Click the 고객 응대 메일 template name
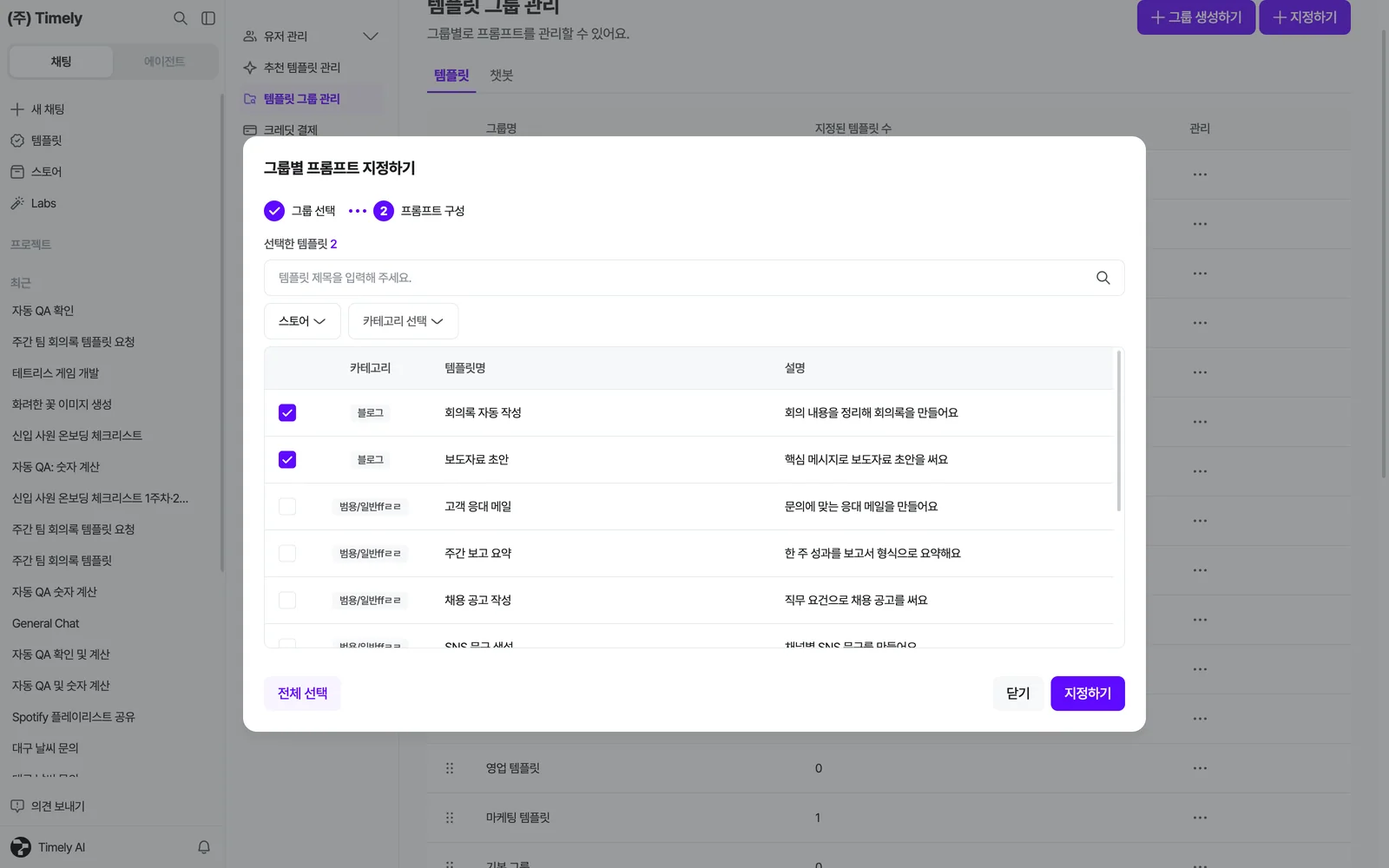This screenshot has height=868, width=1389. (x=478, y=507)
